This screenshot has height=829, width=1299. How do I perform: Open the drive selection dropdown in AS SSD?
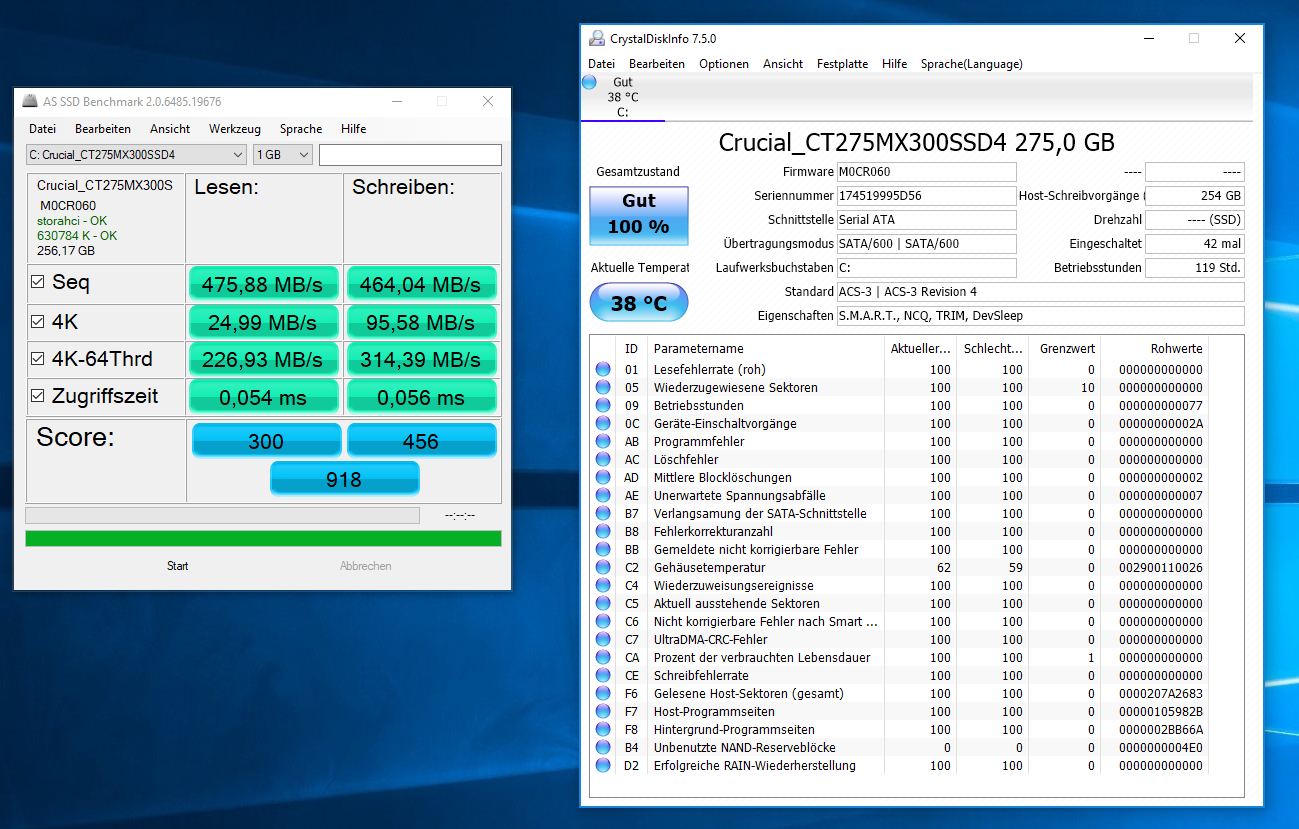pyautogui.click(x=136, y=155)
